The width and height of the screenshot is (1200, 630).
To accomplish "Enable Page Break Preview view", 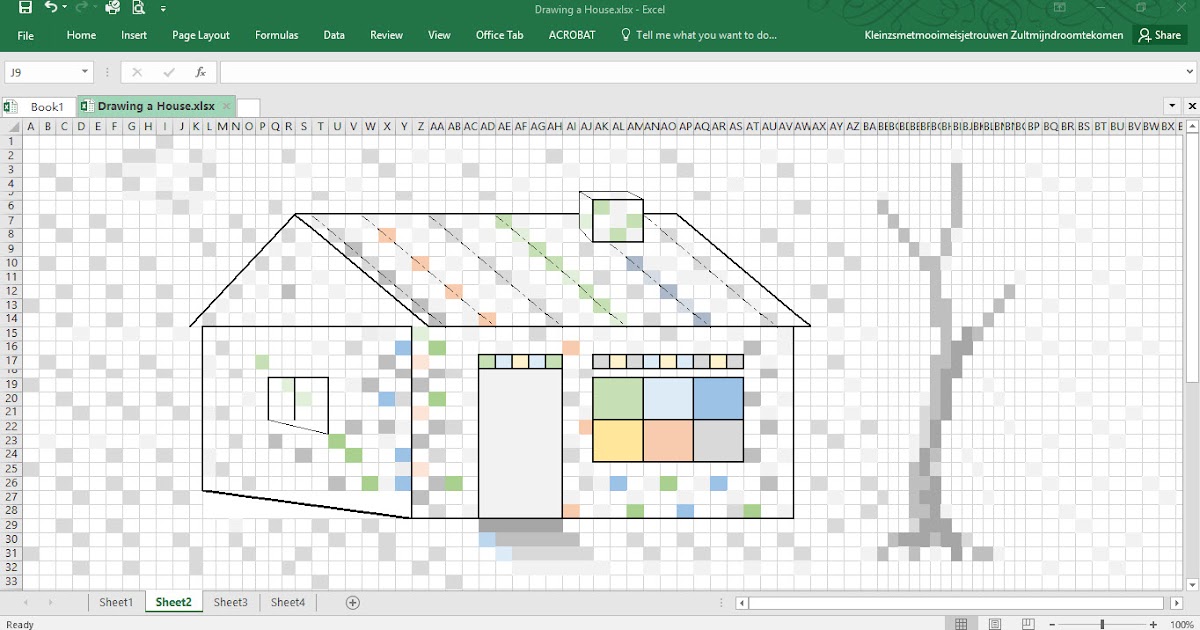I will coord(1027,623).
